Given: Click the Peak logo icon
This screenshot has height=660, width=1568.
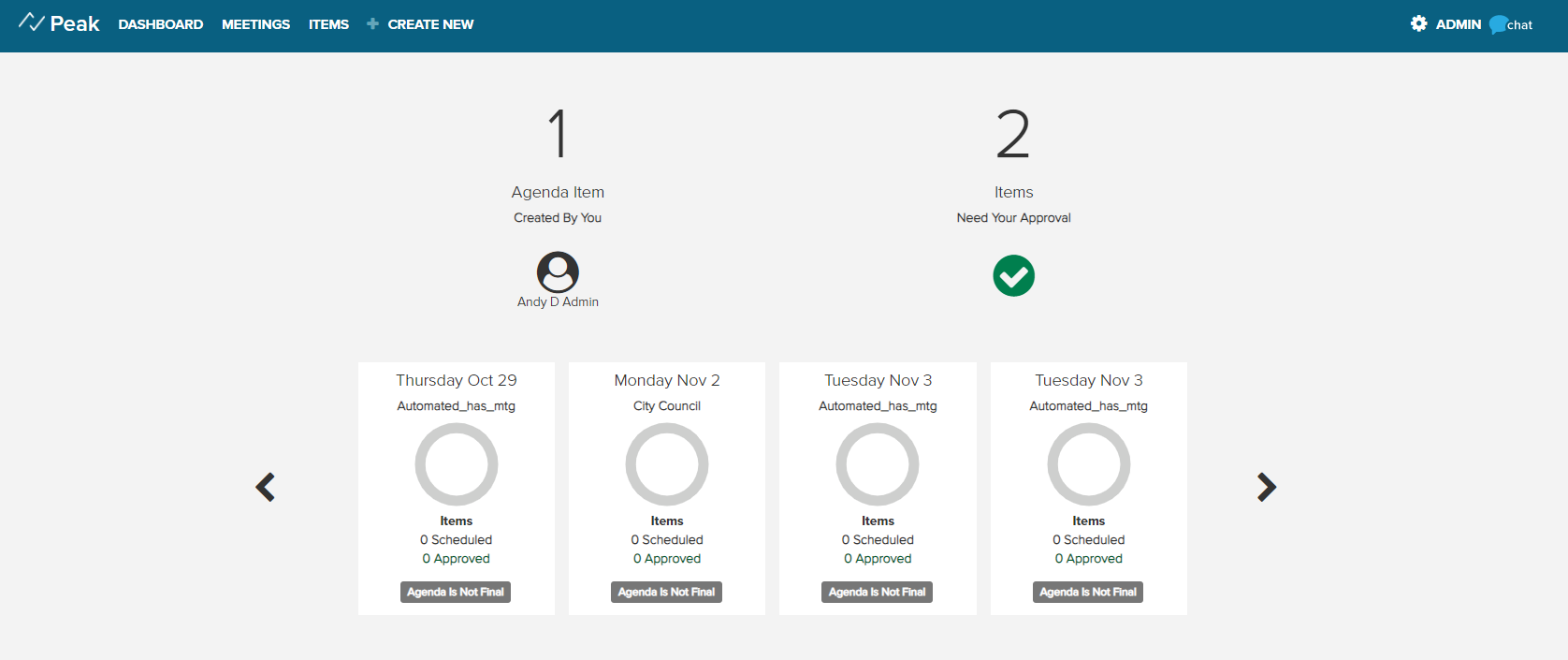Looking at the screenshot, I should pyautogui.click(x=31, y=22).
